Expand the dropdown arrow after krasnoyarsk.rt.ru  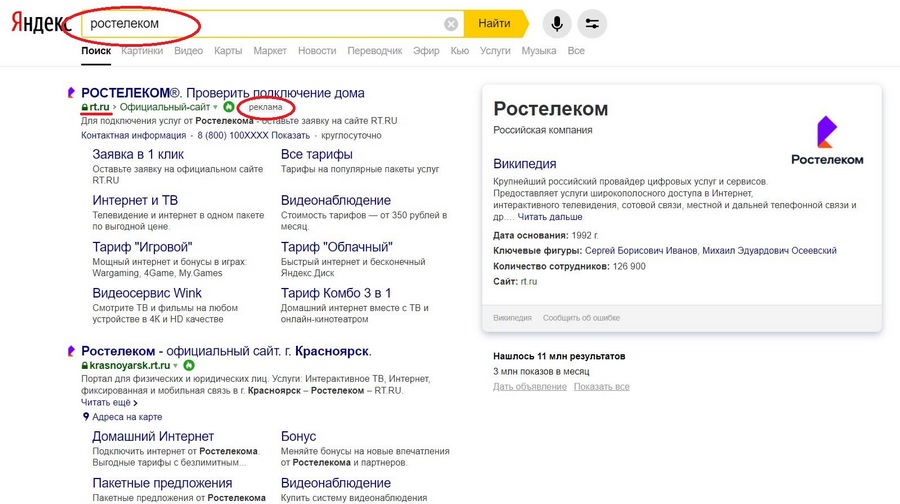click(x=176, y=366)
